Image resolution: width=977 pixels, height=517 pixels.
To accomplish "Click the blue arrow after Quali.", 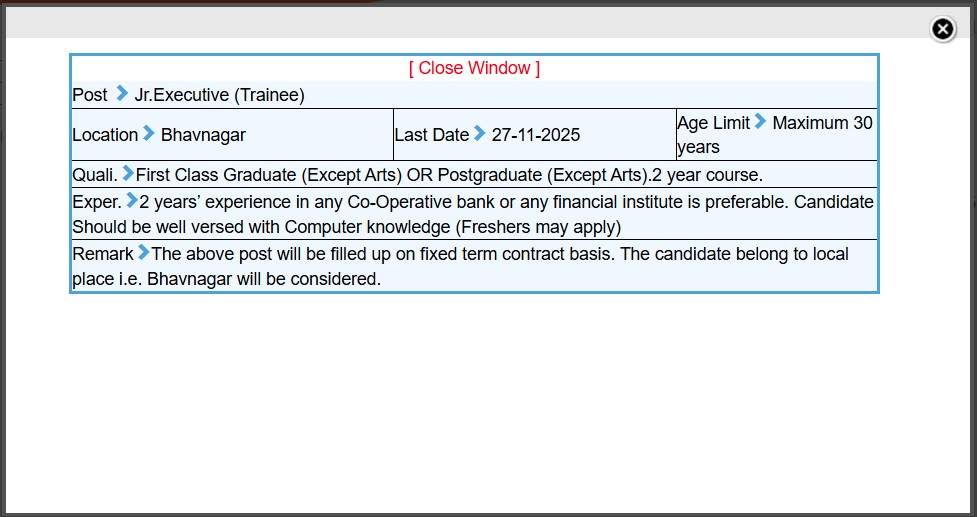I will (x=127, y=173).
